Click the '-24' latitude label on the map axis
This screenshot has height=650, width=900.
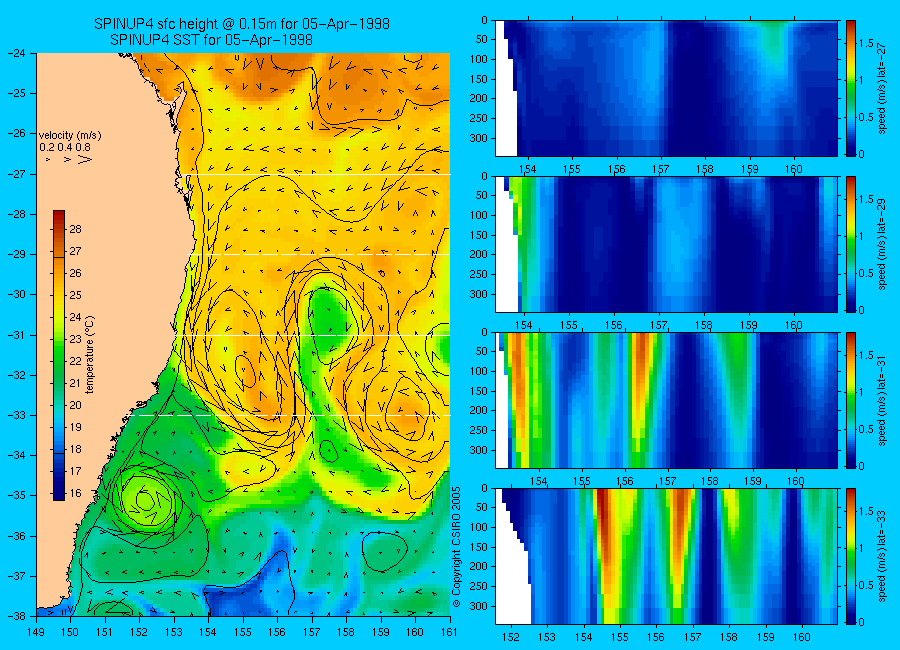point(16,53)
